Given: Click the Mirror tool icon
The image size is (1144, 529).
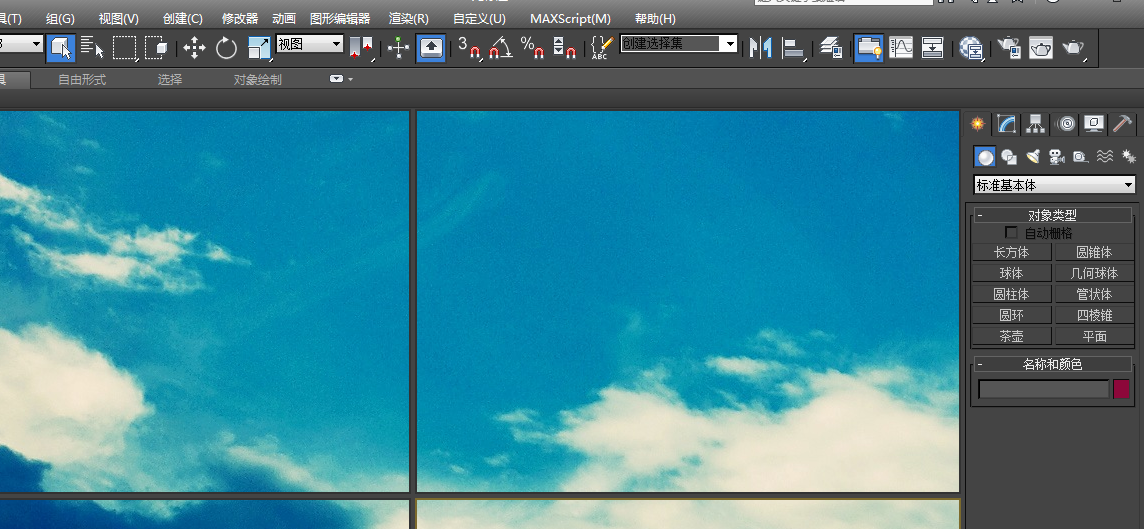Looking at the screenshot, I should click(760, 47).
